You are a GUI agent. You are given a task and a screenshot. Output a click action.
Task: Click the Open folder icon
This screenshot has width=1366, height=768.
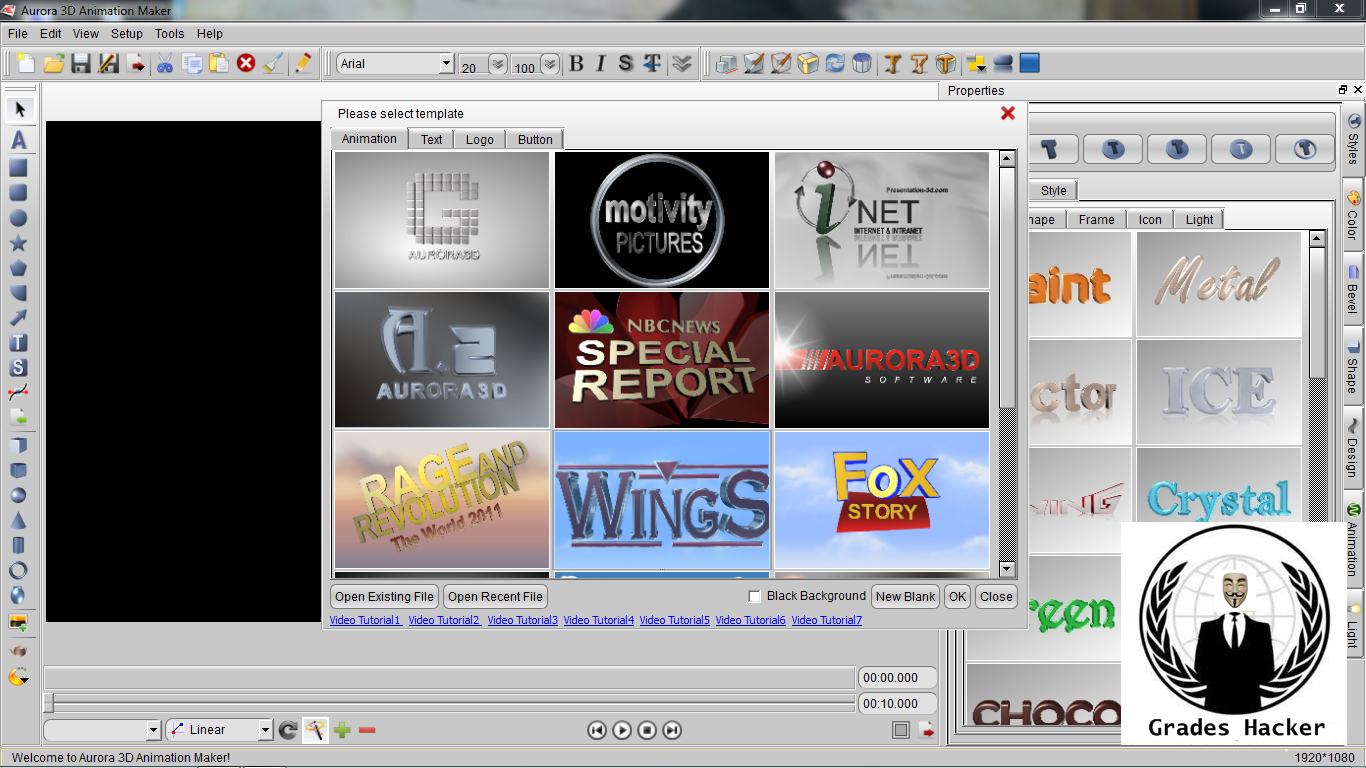[x=54, y=64]
